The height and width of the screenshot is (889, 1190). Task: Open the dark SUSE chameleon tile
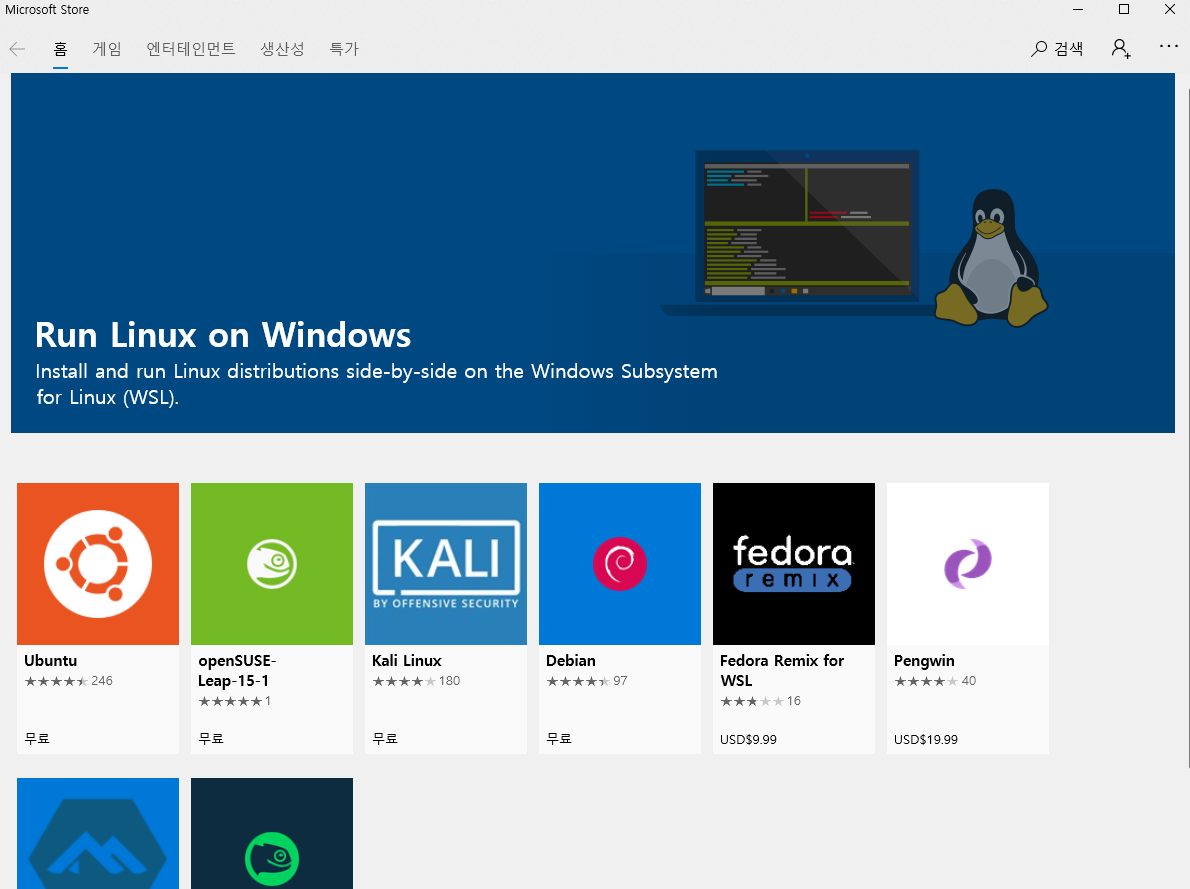click(272, 834)
